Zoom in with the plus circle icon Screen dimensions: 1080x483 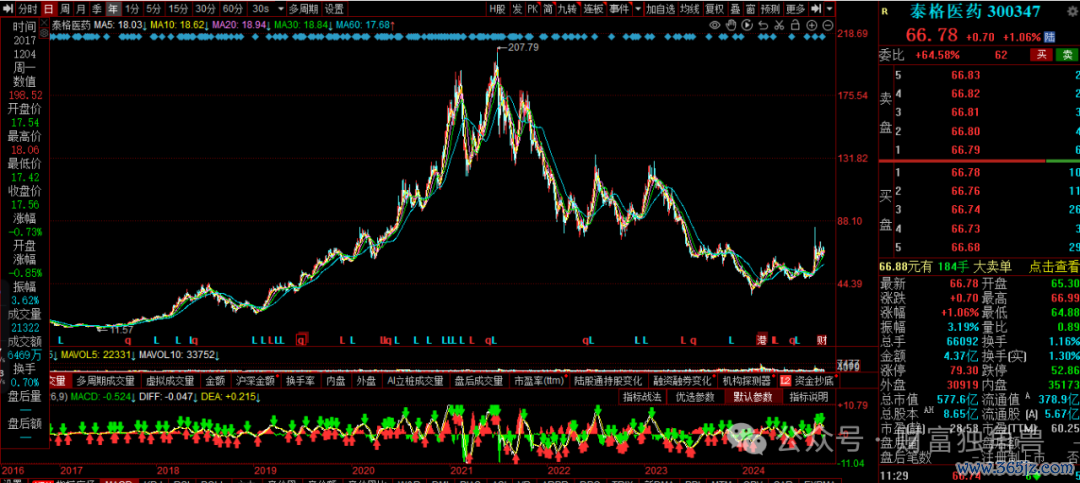(x=811, y=25)
